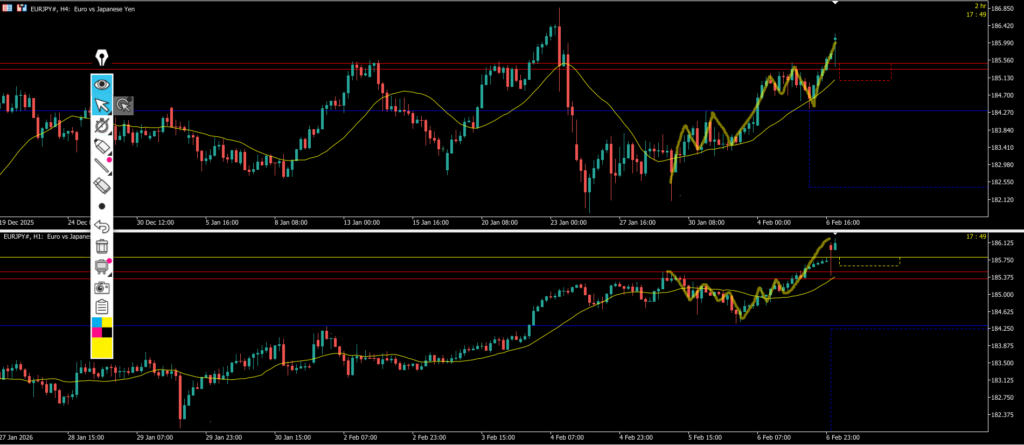This screenshot has height=445, width=1024.
Task: Select the cursor-in-circle pointer tool
Action: coord(123,105)
